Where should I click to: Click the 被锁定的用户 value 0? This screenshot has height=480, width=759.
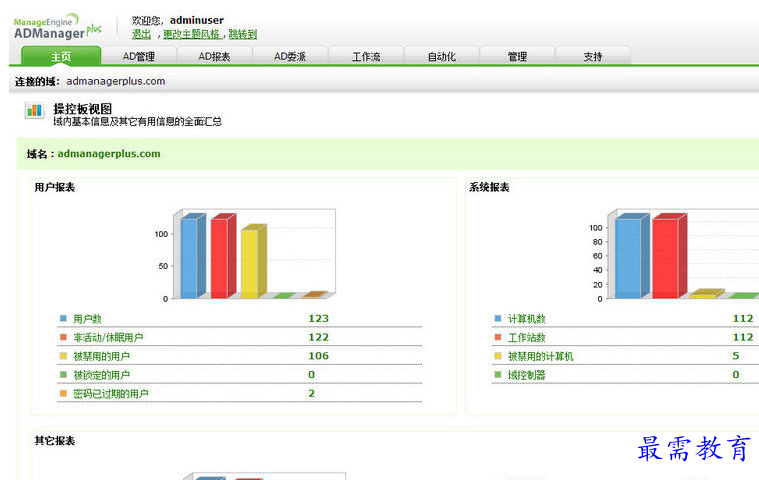(312, 375)
